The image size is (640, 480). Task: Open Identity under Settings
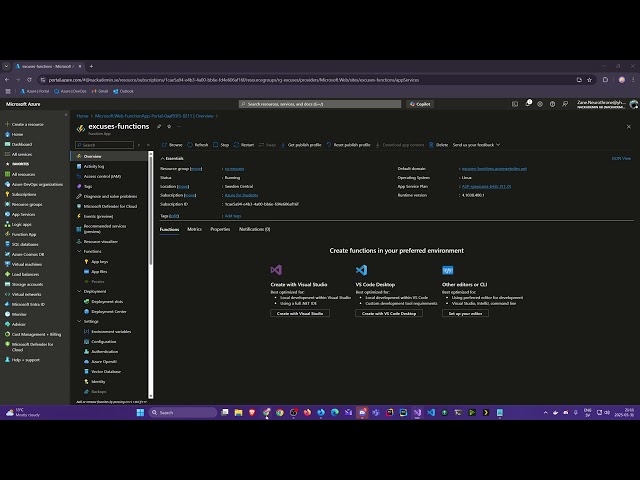(95, 382)
